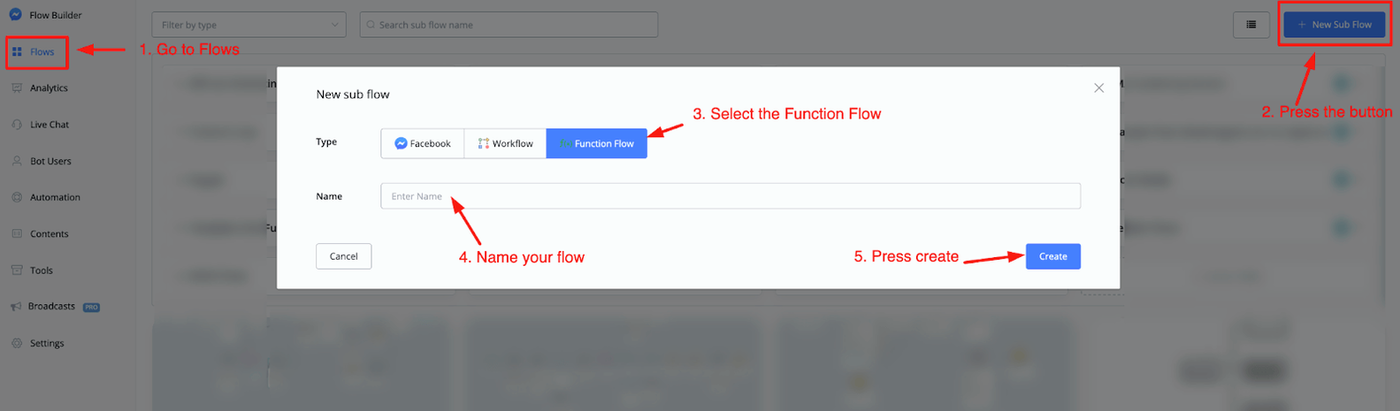Expand the Filter by type dropdown
Image resolution: width=1400 pixels, height=411 pixels.
click(249, 25)
